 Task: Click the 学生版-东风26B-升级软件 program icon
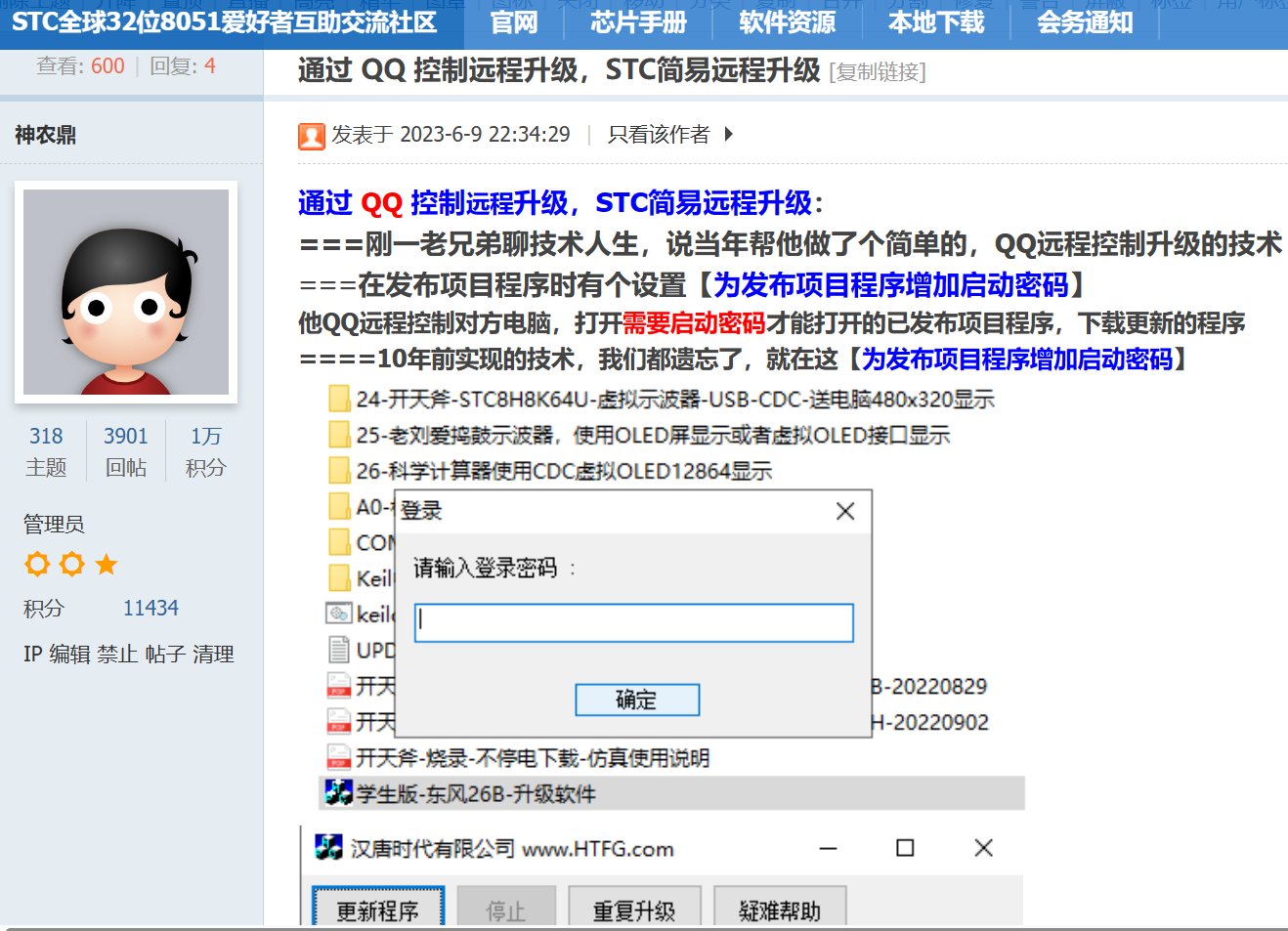point(339,792)
